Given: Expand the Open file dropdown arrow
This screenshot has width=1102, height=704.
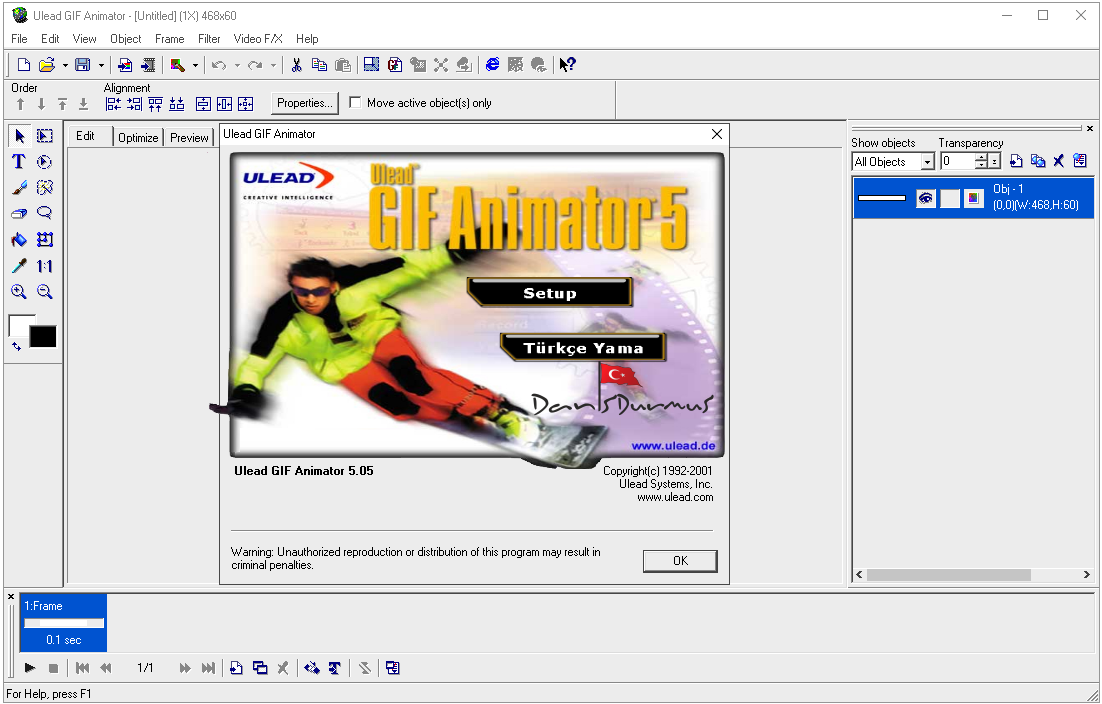Looking at the screenshot, I should [x=65, y=65].
